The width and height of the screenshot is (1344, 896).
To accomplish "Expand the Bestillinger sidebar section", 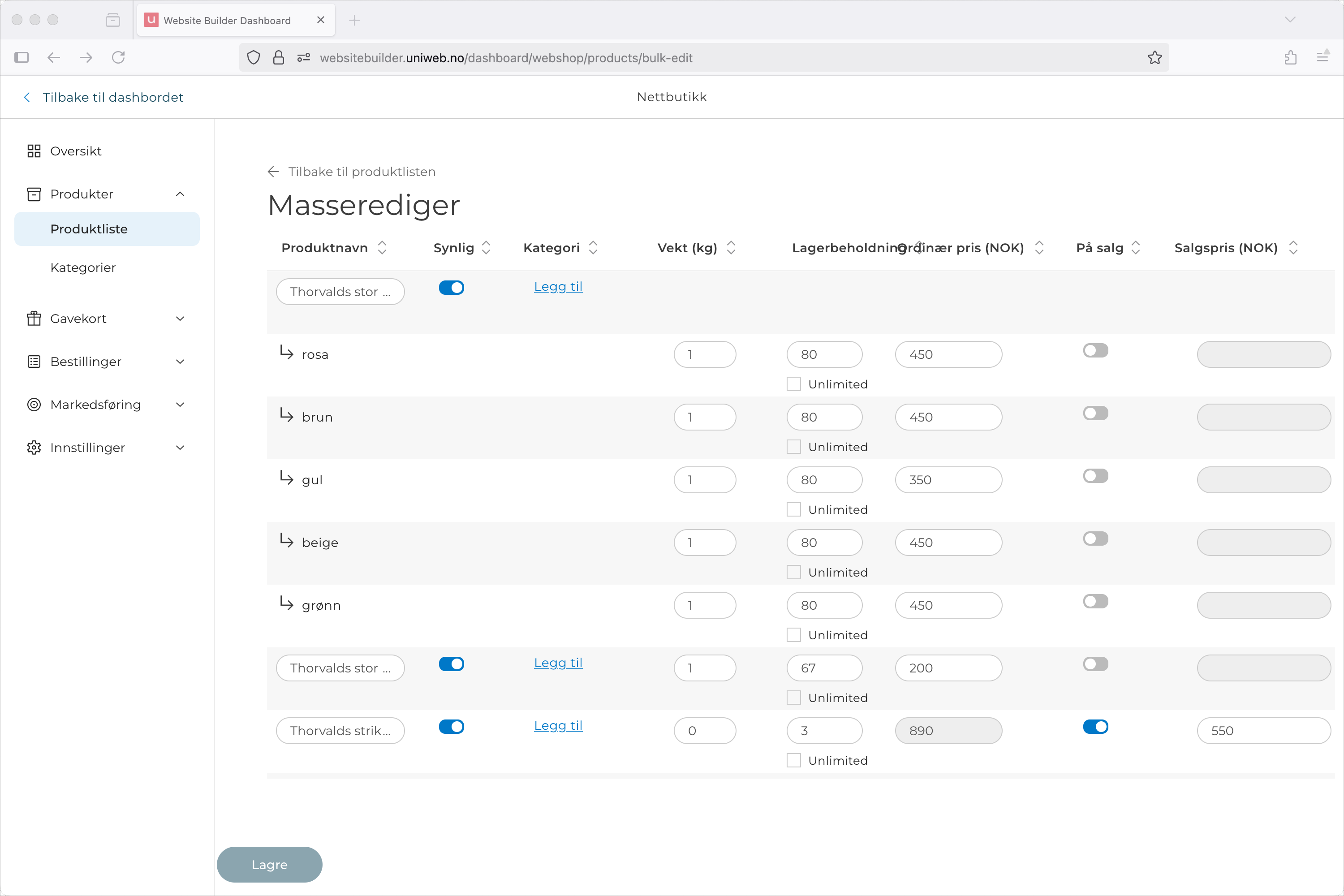I will coord(180,362).
